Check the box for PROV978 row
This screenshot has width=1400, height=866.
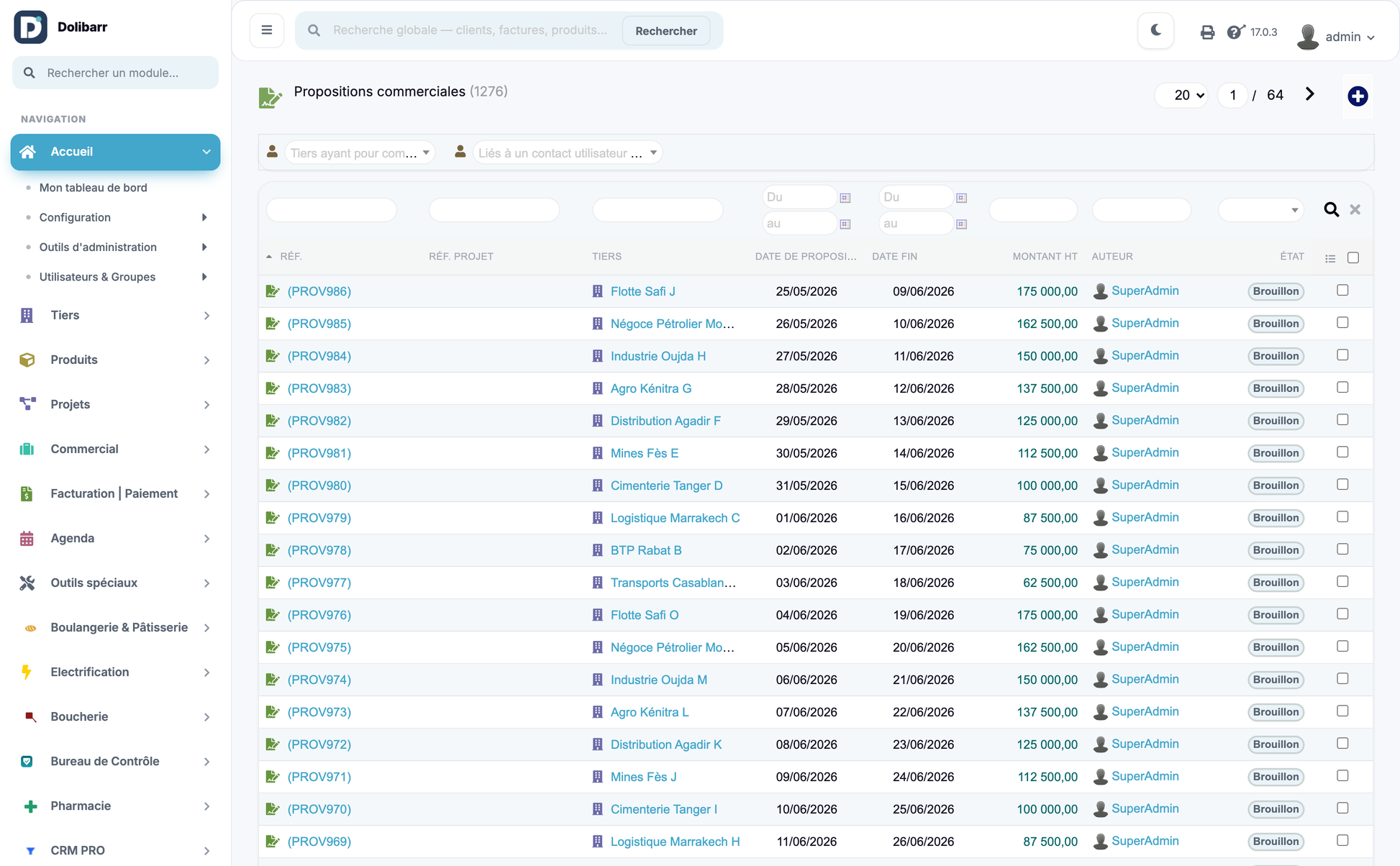coord(1342,549)
